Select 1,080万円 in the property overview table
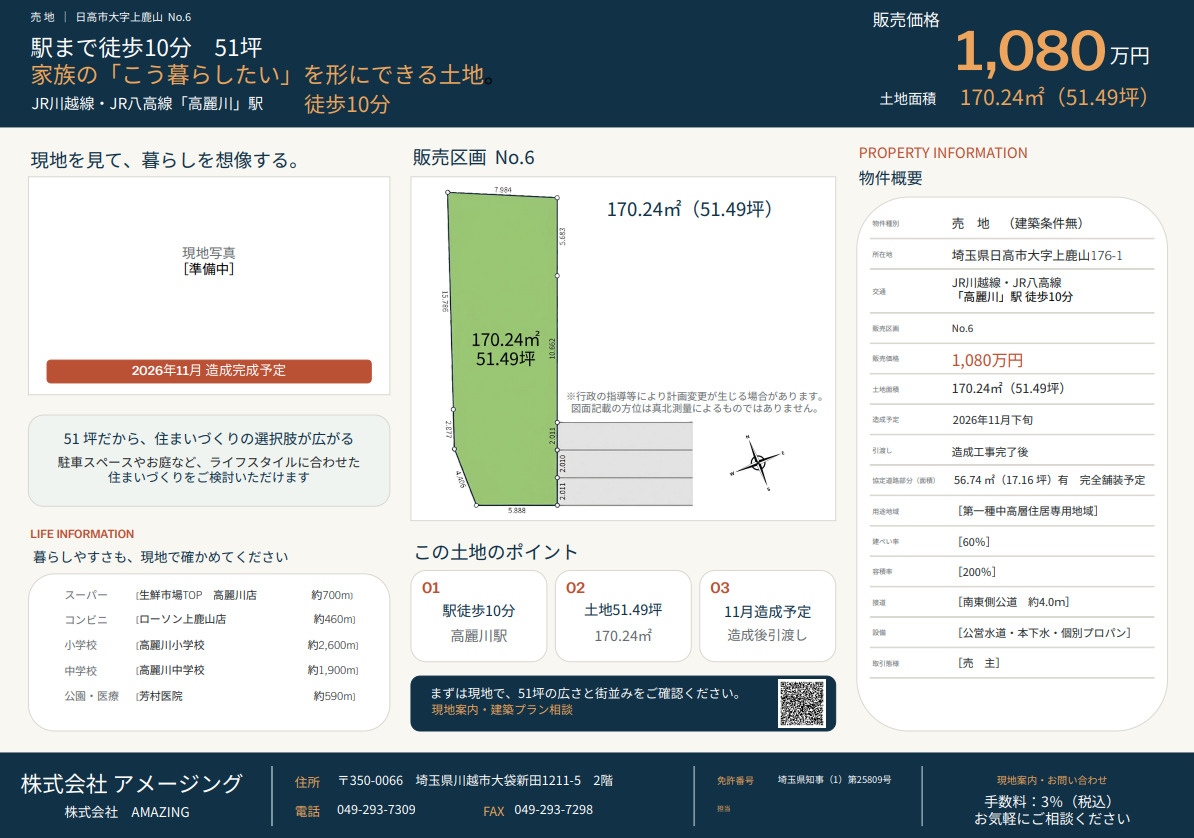Image resolution: width=1194 pixels, height=838 pixels. 987,360
